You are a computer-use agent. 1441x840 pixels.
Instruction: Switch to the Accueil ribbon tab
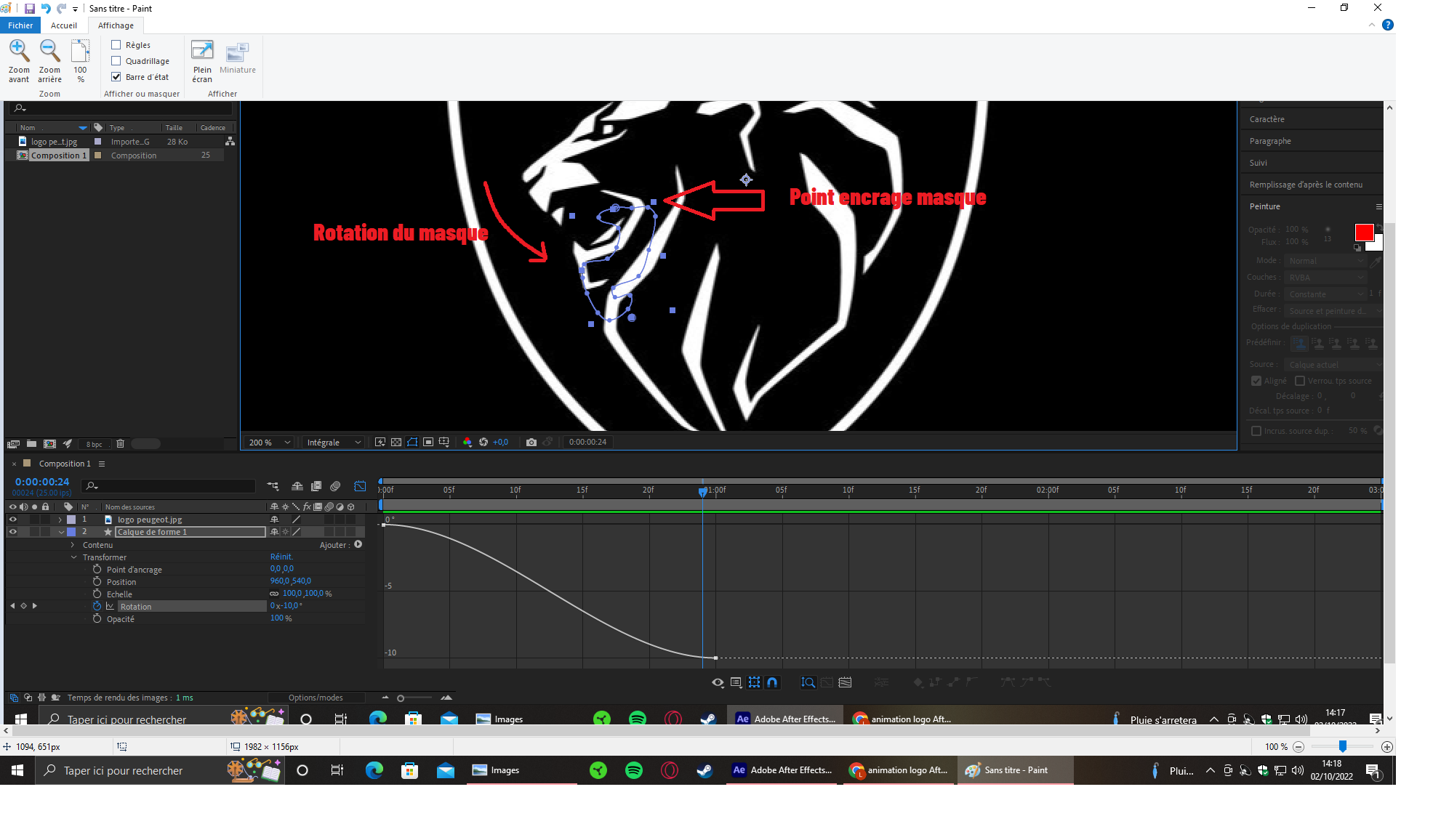tap(64, 25)
